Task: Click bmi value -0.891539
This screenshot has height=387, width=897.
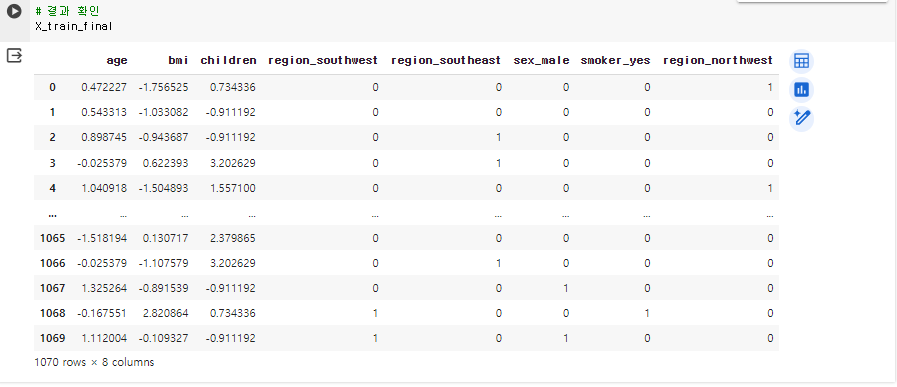Action: 164,288
